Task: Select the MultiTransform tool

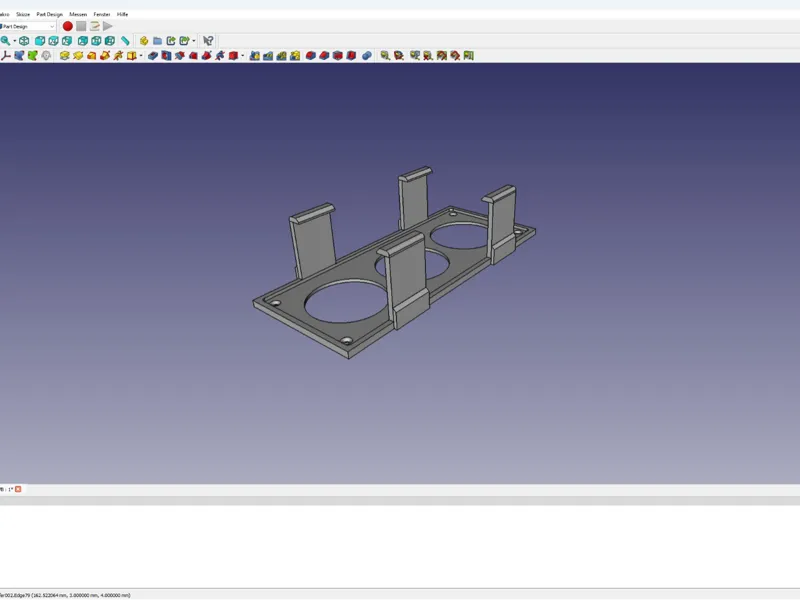Action: (295, 56)
